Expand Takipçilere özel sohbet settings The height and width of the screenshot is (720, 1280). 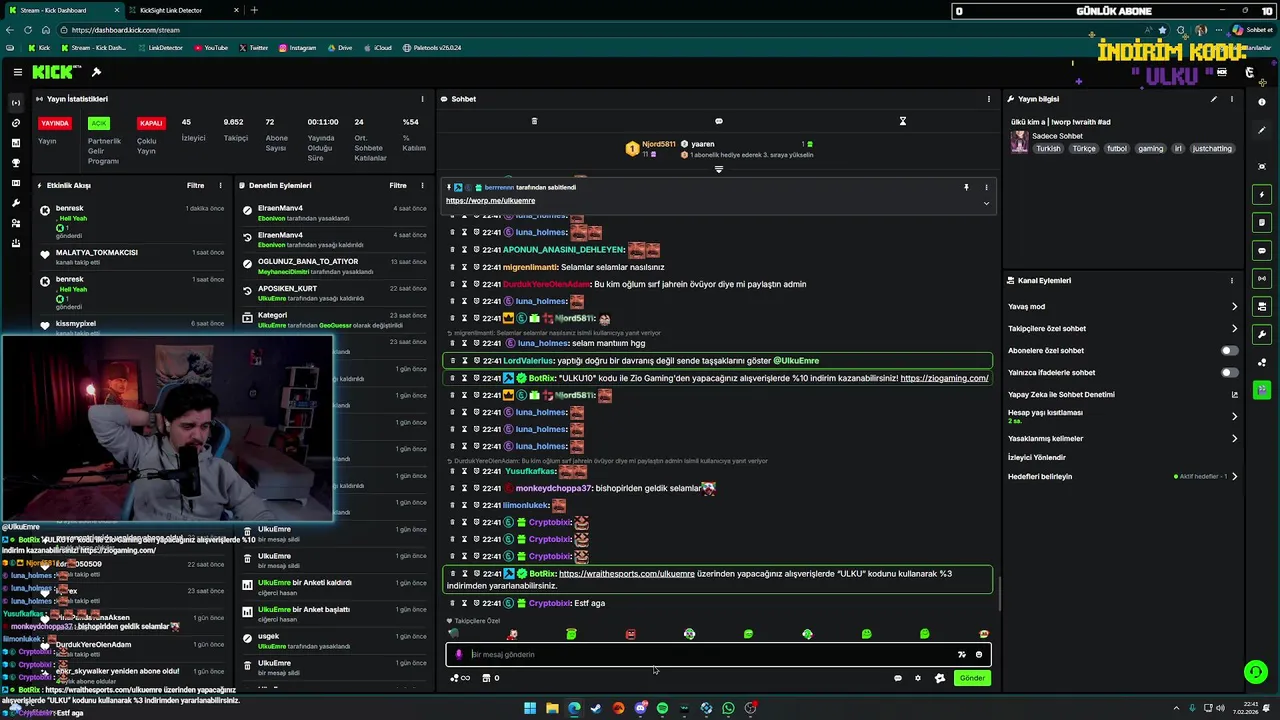point(1123,329)
